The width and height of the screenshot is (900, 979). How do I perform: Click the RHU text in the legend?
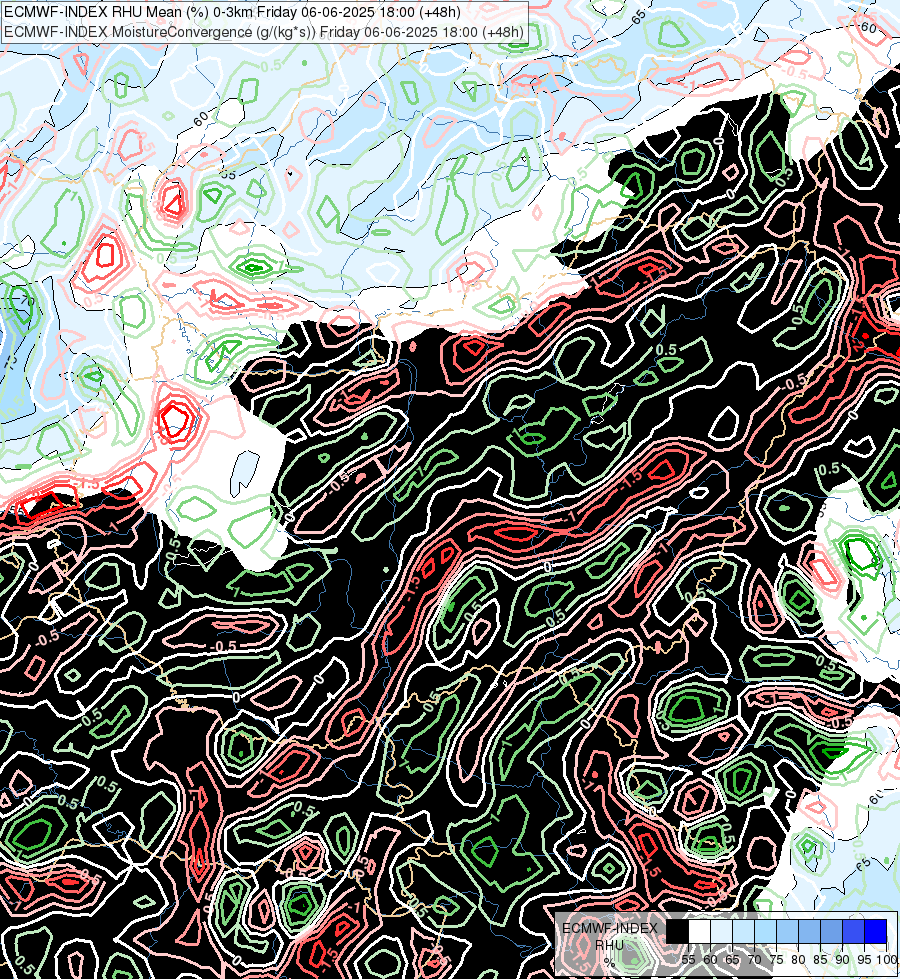609,945
